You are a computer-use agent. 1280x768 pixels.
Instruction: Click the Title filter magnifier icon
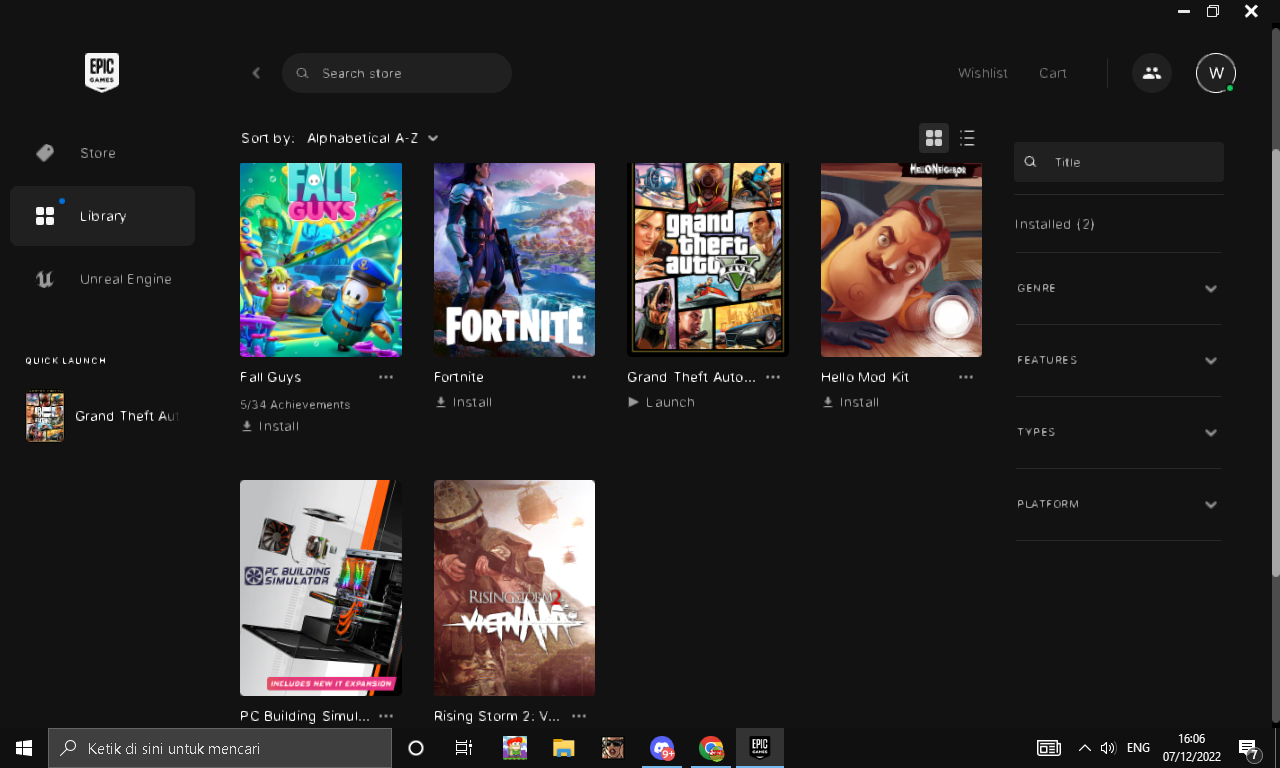point(1031,161)
